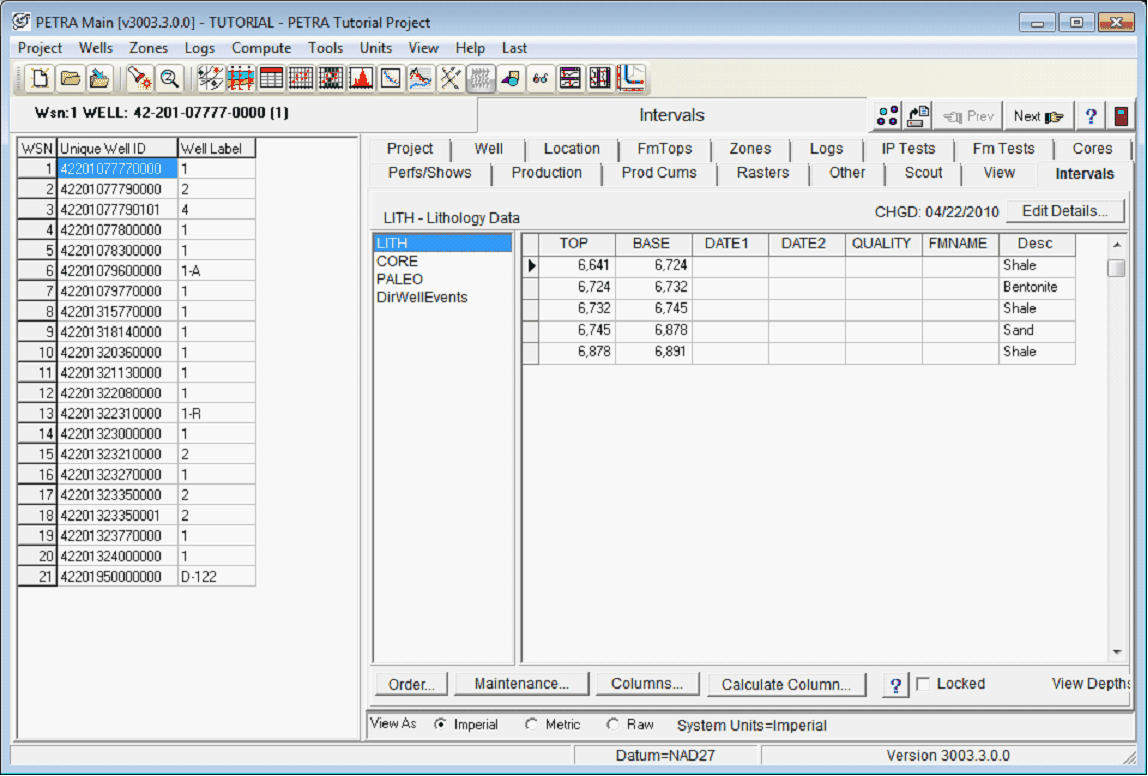Screen dimensions: 1148x776
Task: Click the Next well button
Action: click(x=1038, y=116)
